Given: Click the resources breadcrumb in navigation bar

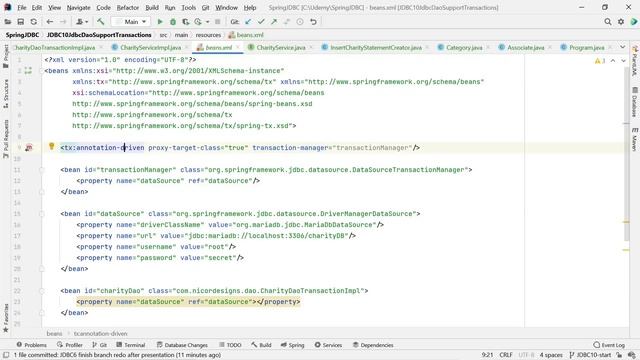Looking at the screenshot, I should pos(208,35).
